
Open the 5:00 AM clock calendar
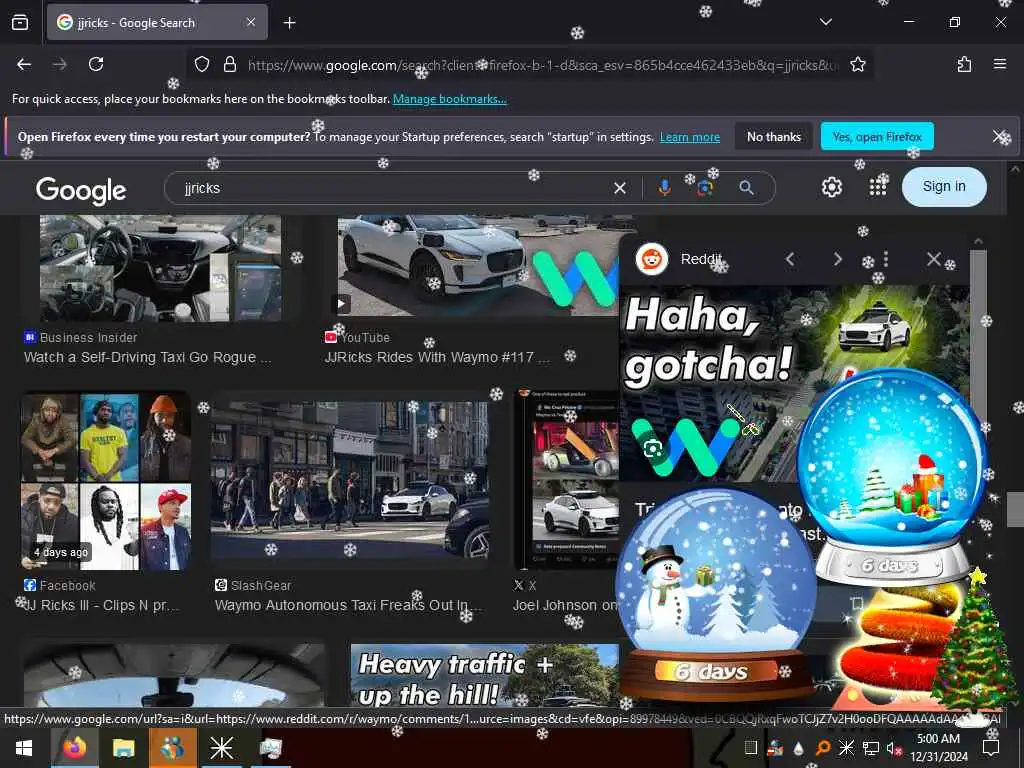tap(938, 748)
